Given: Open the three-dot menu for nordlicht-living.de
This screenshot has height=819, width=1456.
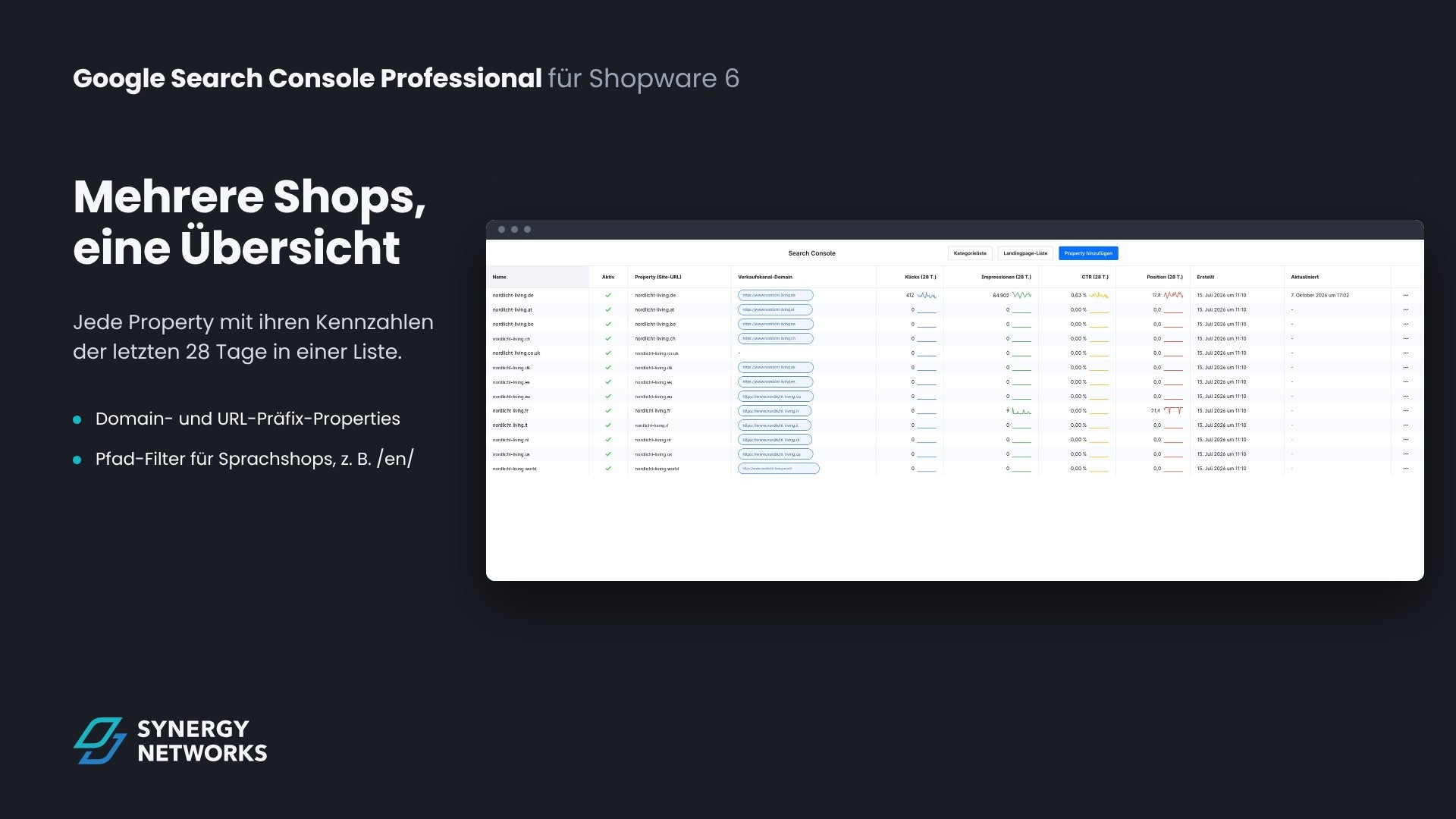Looking at the screenshot, I should [x=1405, y=295].
